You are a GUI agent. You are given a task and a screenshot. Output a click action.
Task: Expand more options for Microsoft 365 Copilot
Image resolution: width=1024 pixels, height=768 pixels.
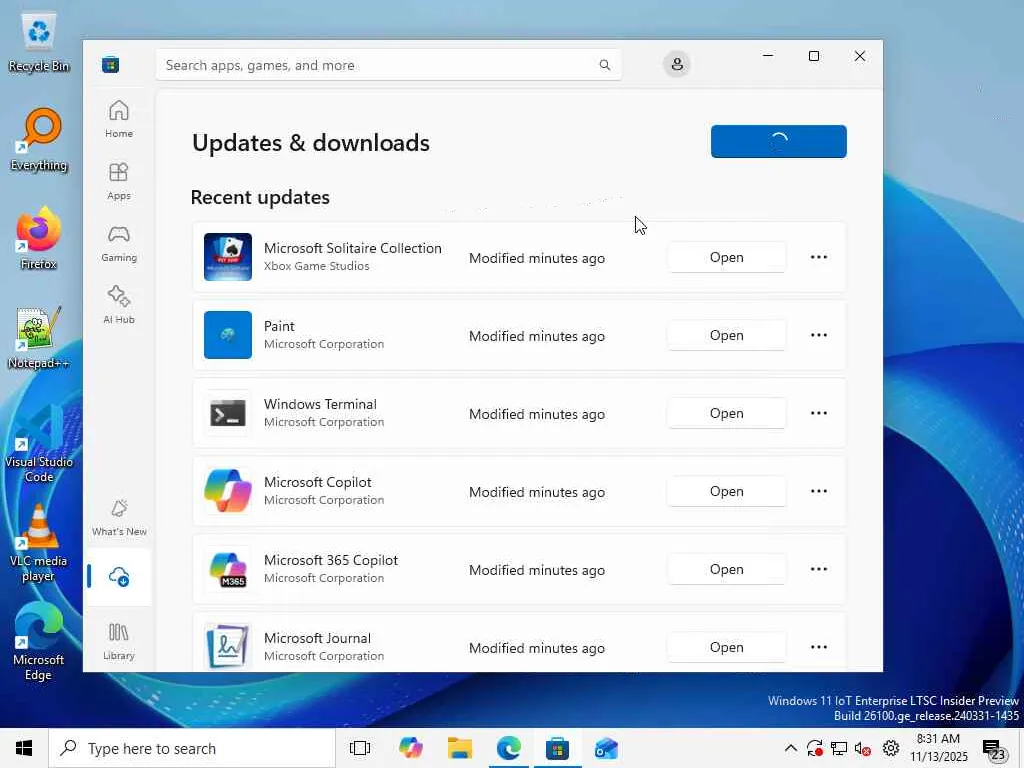(x=819, y=569)
